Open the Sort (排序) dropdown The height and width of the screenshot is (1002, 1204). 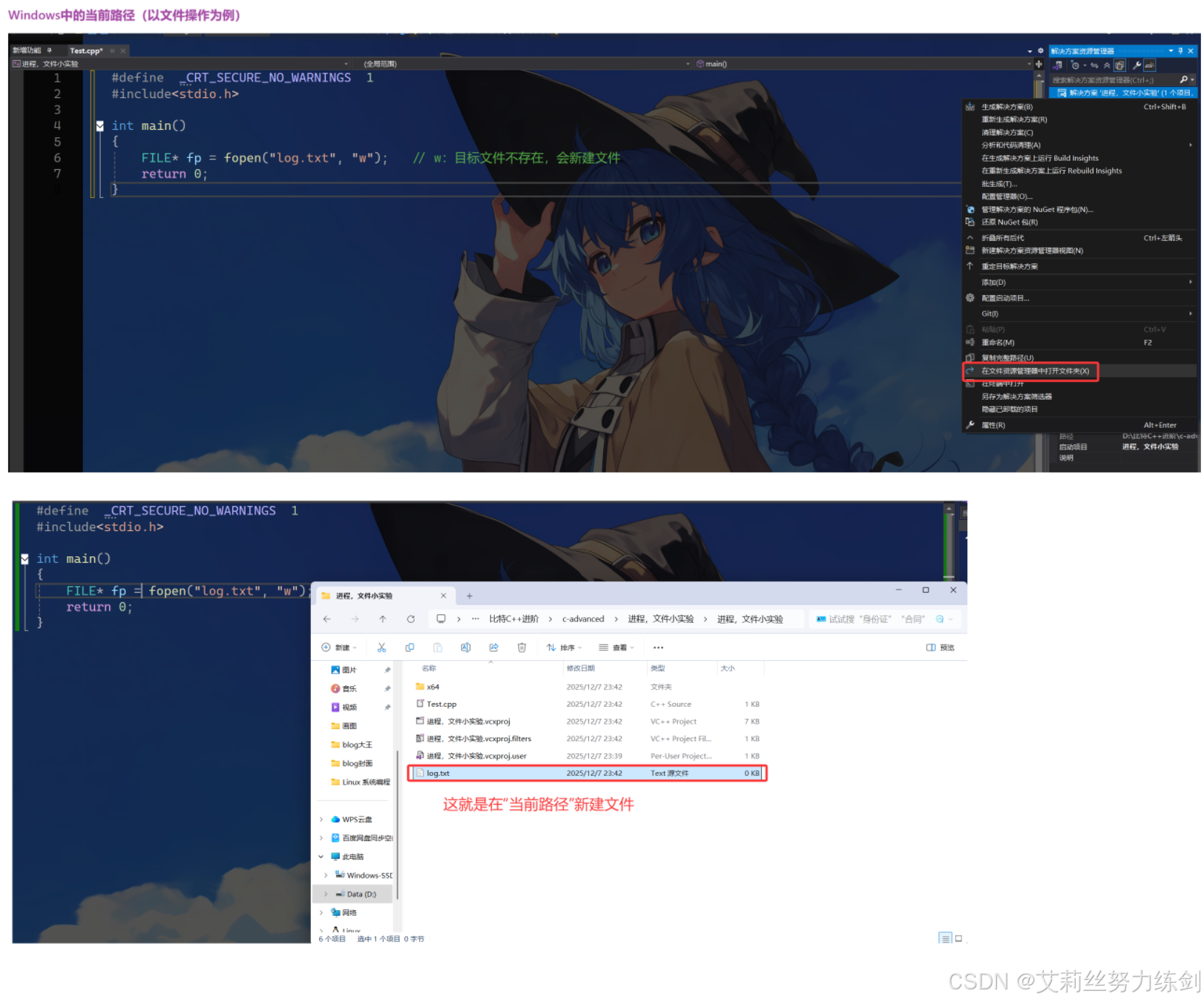(564, 647)
